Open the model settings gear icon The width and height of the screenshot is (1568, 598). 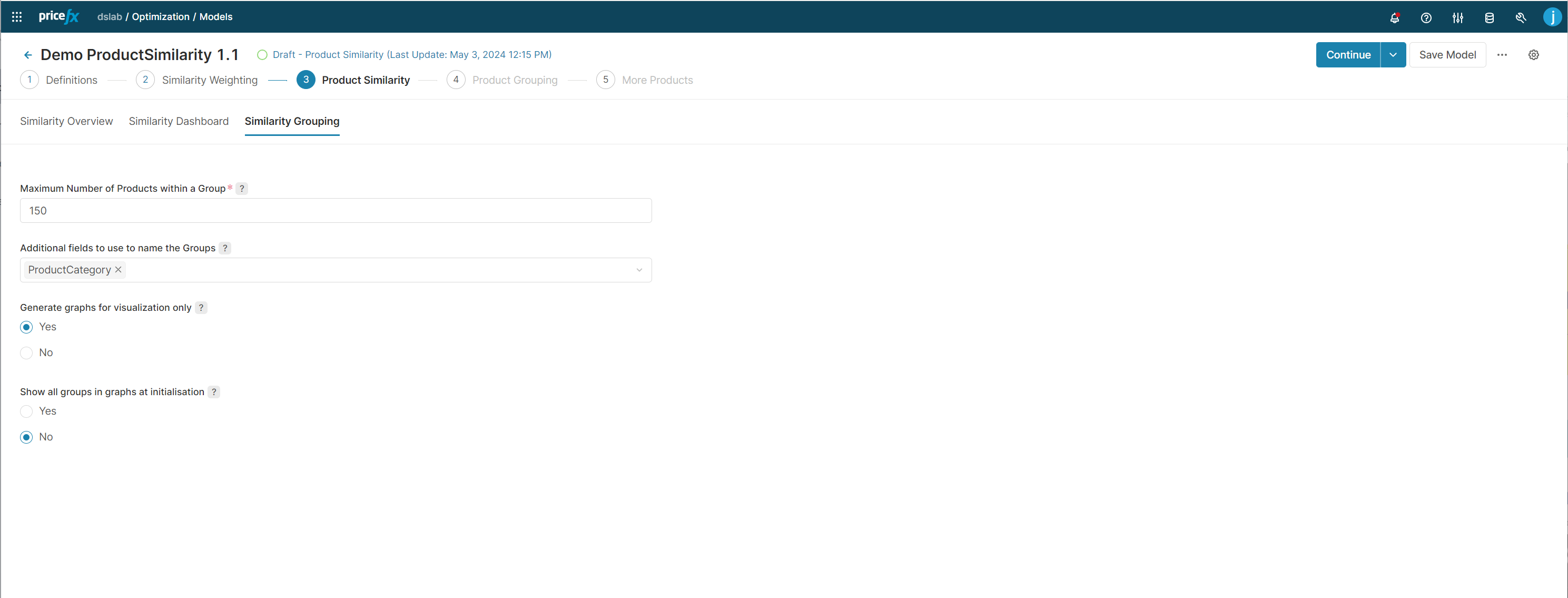tap(1533, 55)
